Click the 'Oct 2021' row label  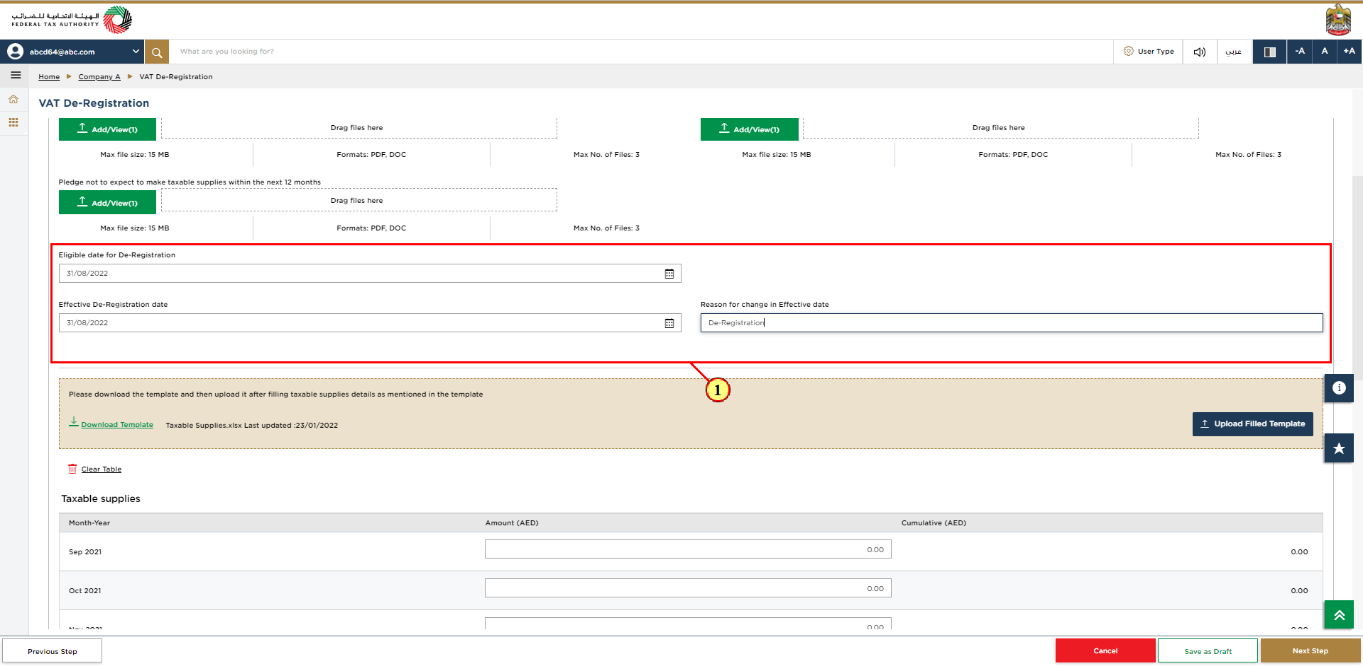tap(85, 591)
